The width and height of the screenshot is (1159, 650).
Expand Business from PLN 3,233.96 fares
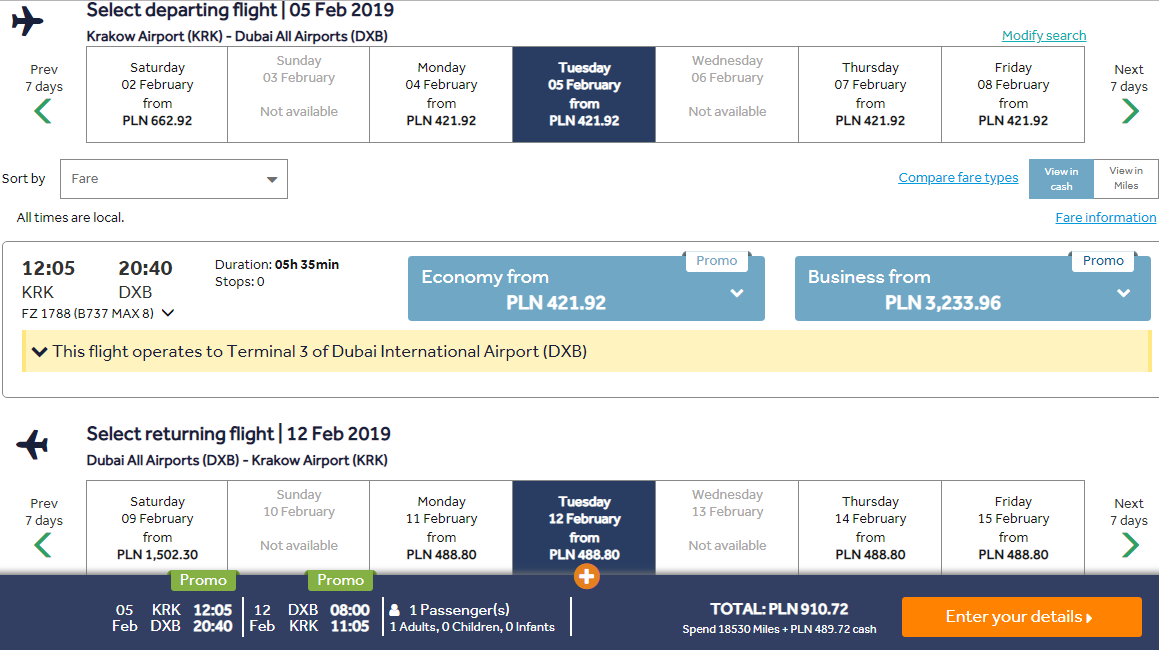click(973, 288)
